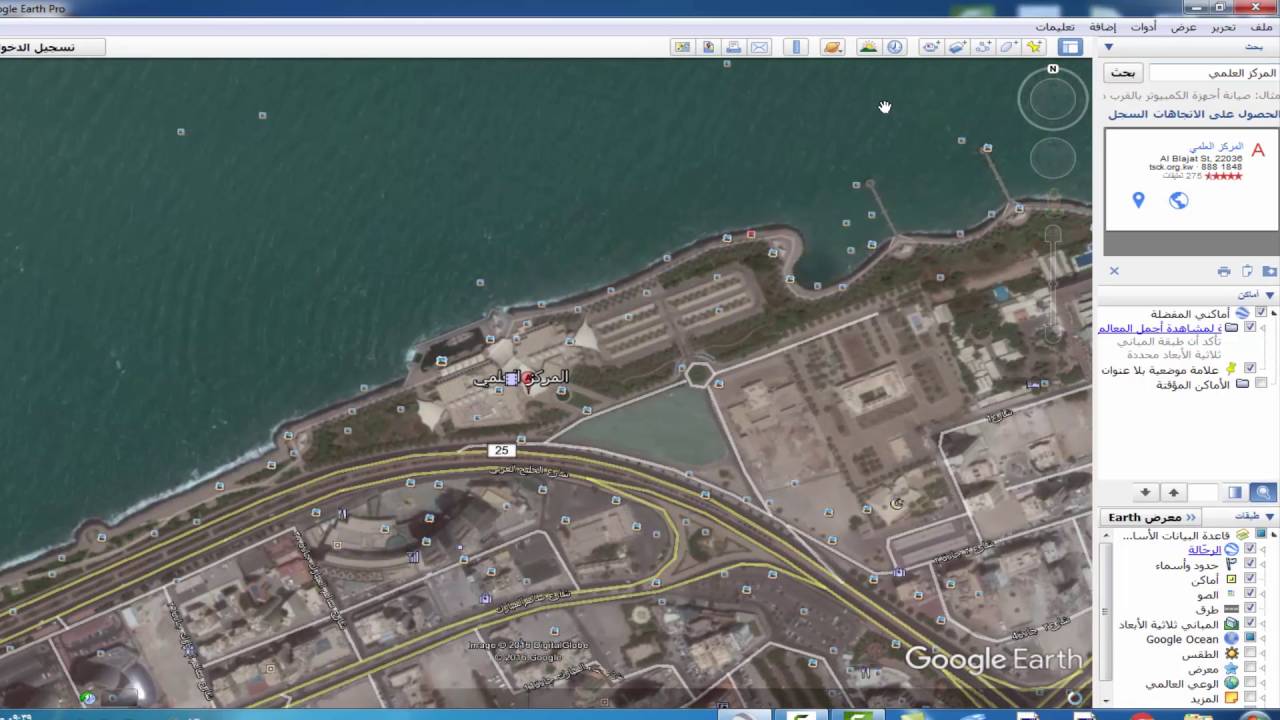1280x720 pixels.
Task: Toggle places panel opacity view icon
Action: click(1235, 492)
